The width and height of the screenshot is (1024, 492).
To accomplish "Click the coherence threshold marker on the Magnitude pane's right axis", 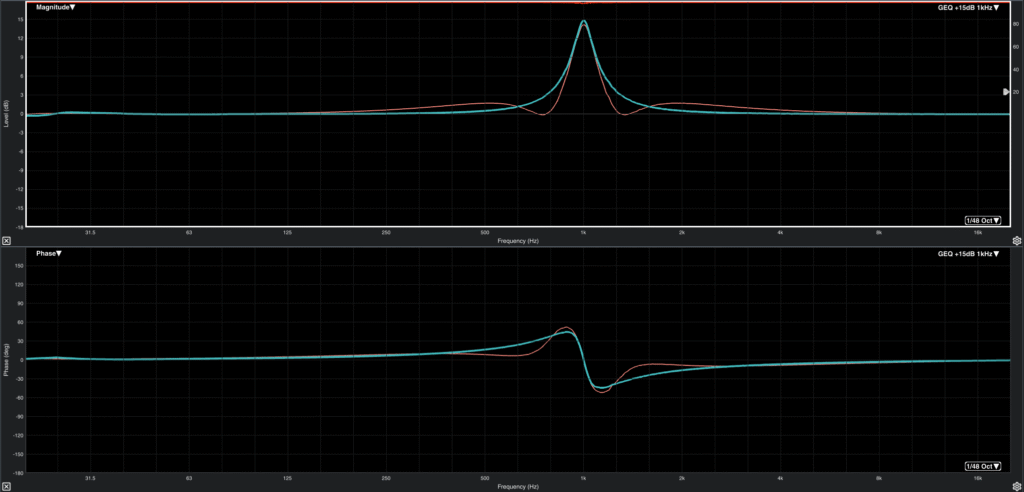I will tap(1006, 92).
